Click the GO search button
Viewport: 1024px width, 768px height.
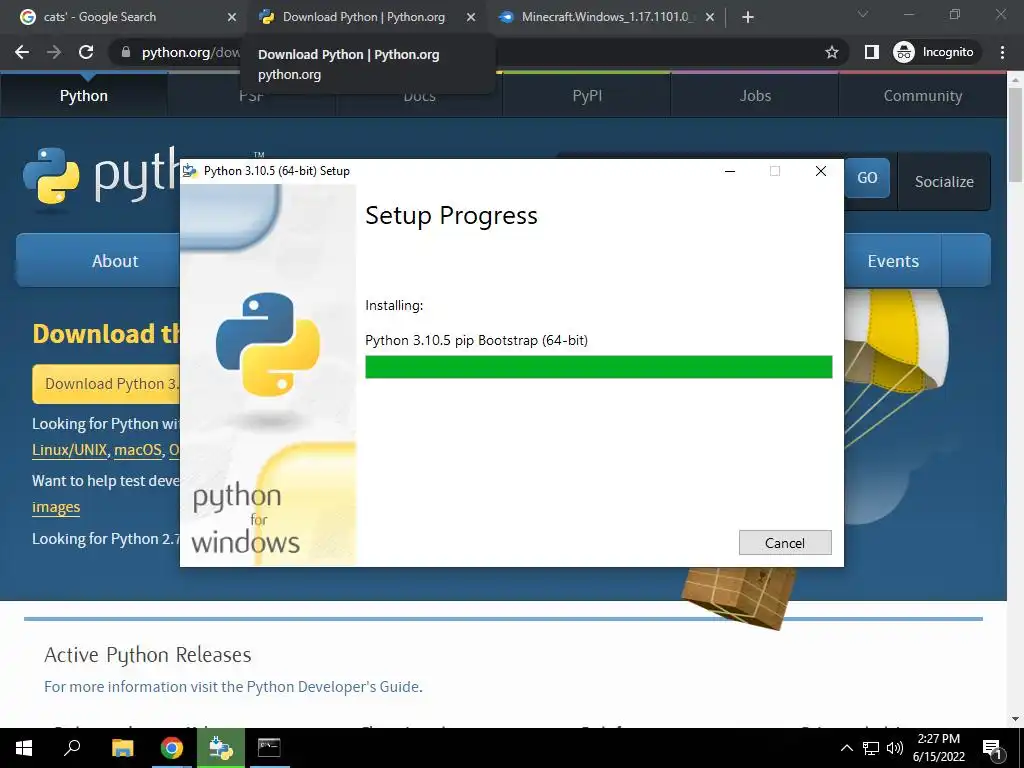tap(867, 178)
